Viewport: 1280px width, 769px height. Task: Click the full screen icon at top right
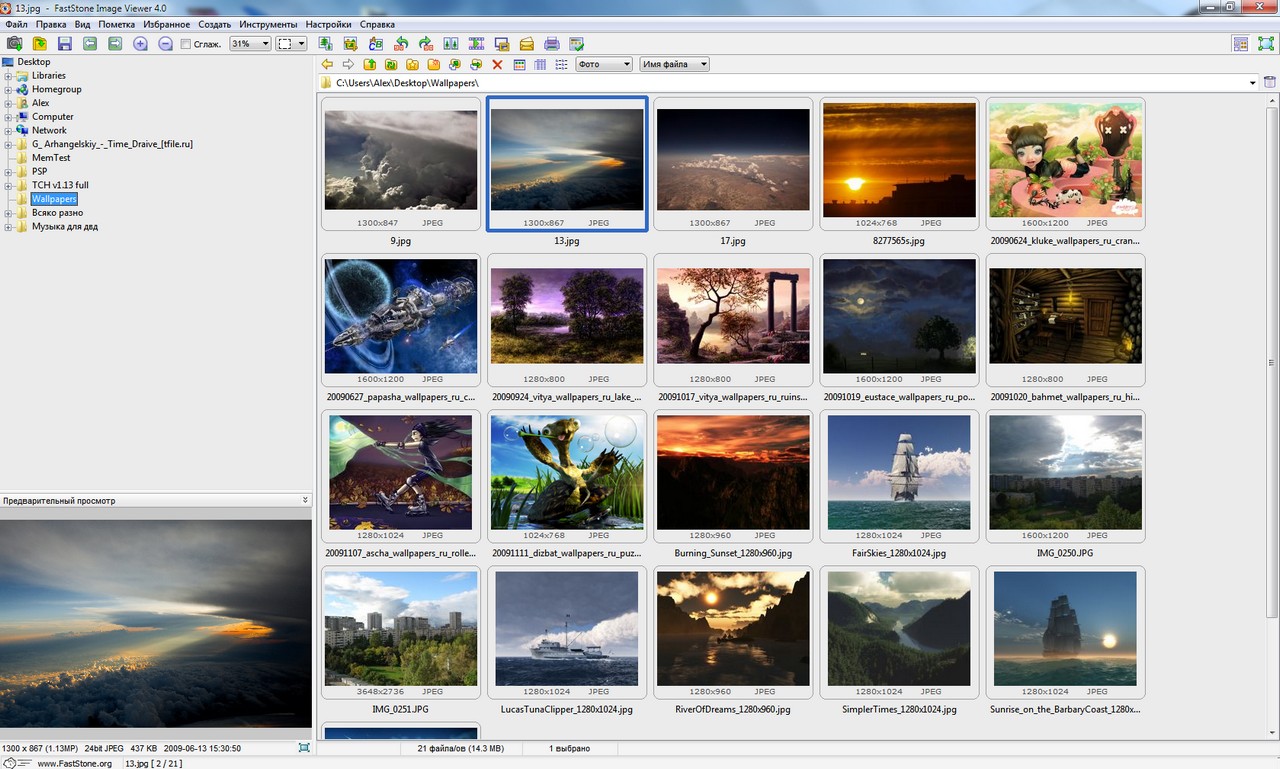[1266, 43]
